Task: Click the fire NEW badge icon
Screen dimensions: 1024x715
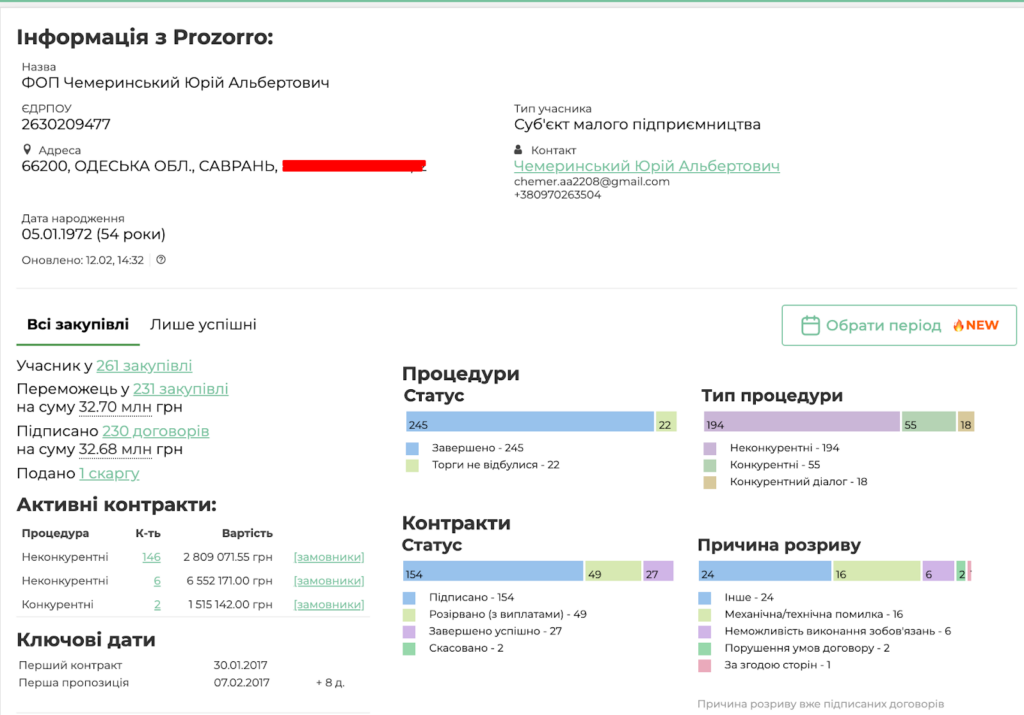Action: [x=957, y=326]
